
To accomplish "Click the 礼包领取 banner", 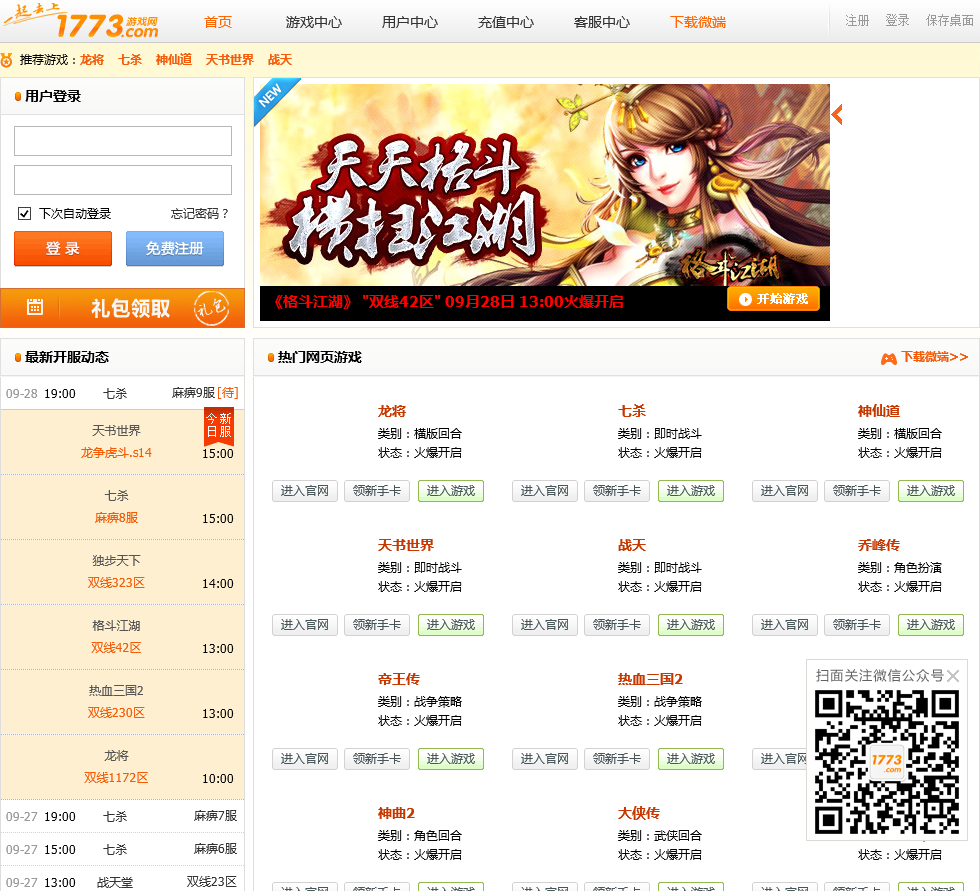I will pos(122,308).
